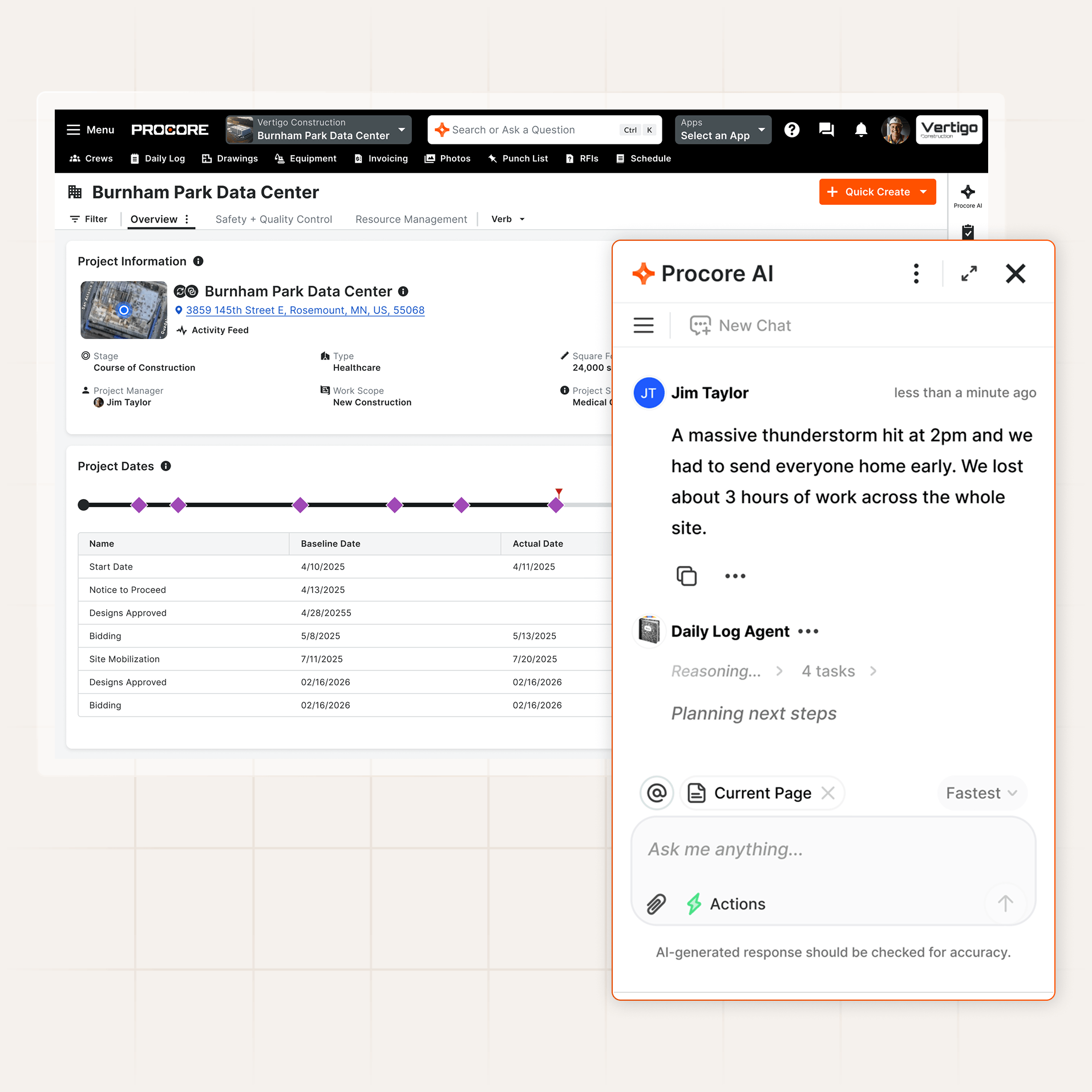Remove the Current Page context chip
The width and height of the screenshot is (1092, 1092).
tap(828, 793)
